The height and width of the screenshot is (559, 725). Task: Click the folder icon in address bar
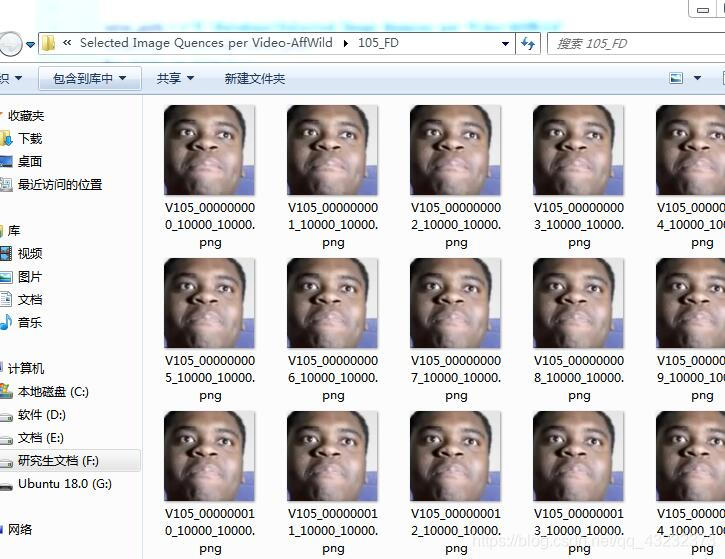click(48, 43)
